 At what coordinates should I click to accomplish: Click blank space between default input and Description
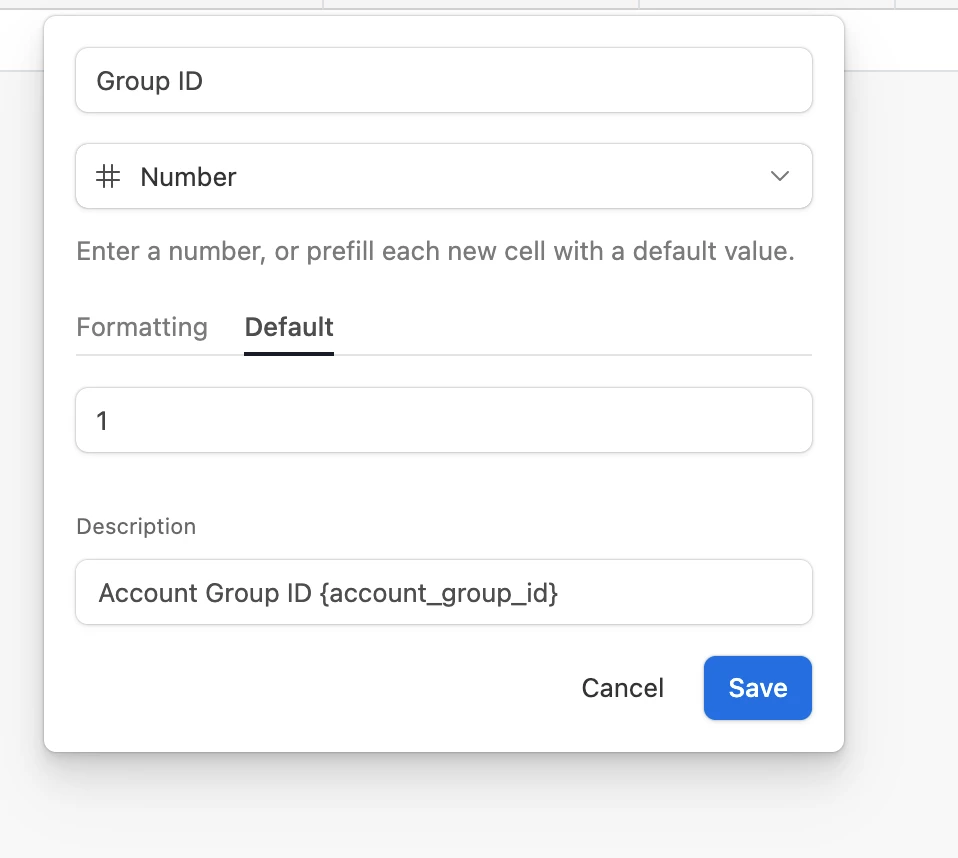pyautogui.click(x=444, y=483)
